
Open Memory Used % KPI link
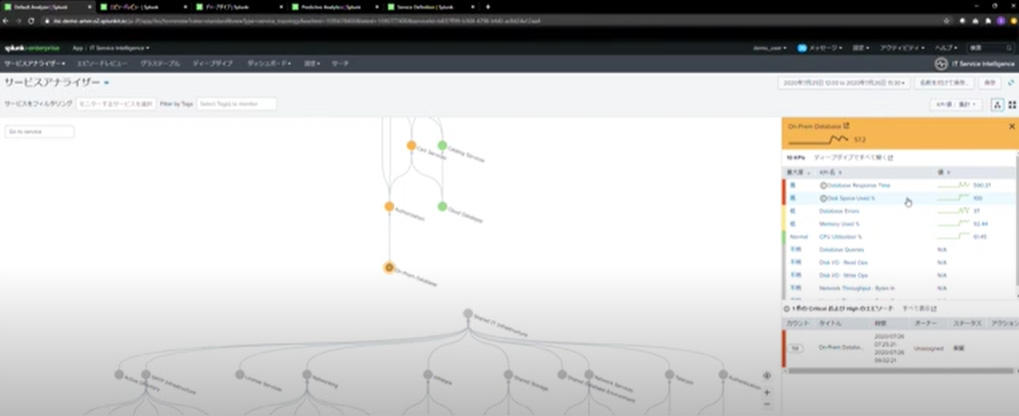[x=839, y=224]
